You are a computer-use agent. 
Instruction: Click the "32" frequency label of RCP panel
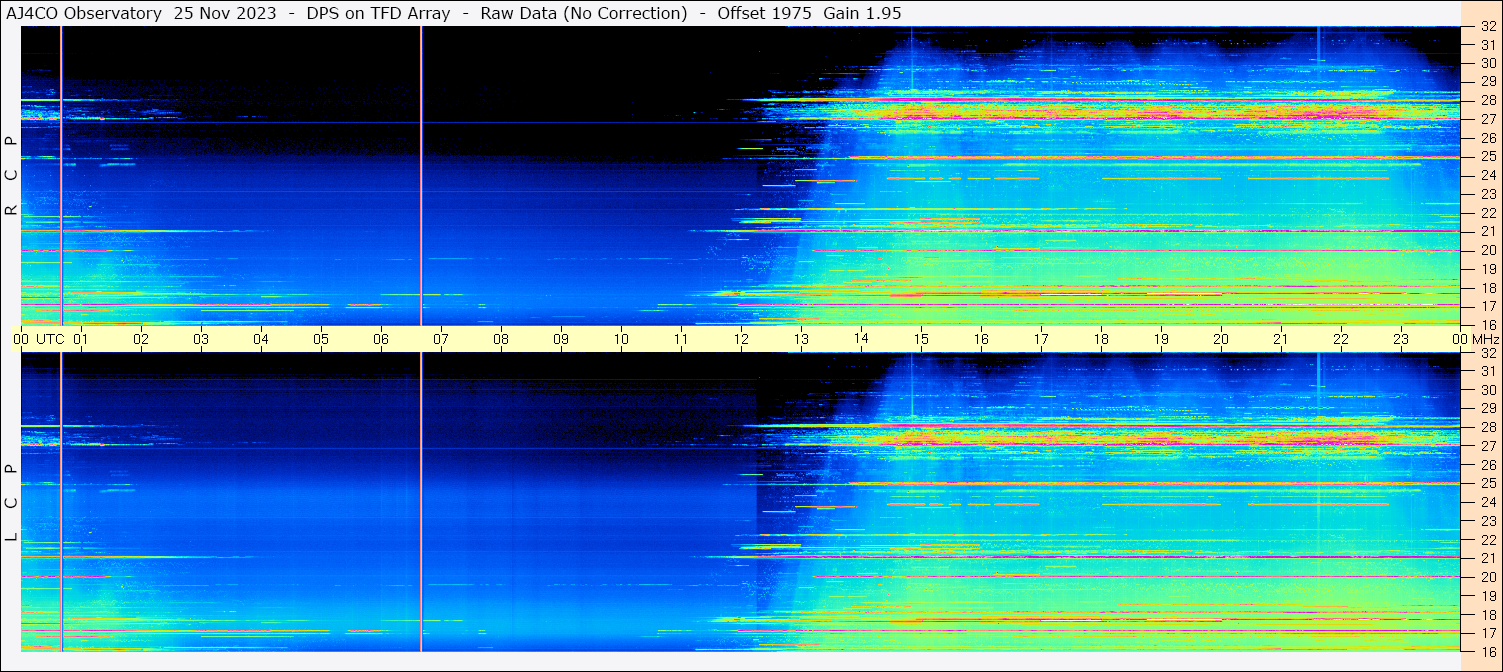(1488, 27)
